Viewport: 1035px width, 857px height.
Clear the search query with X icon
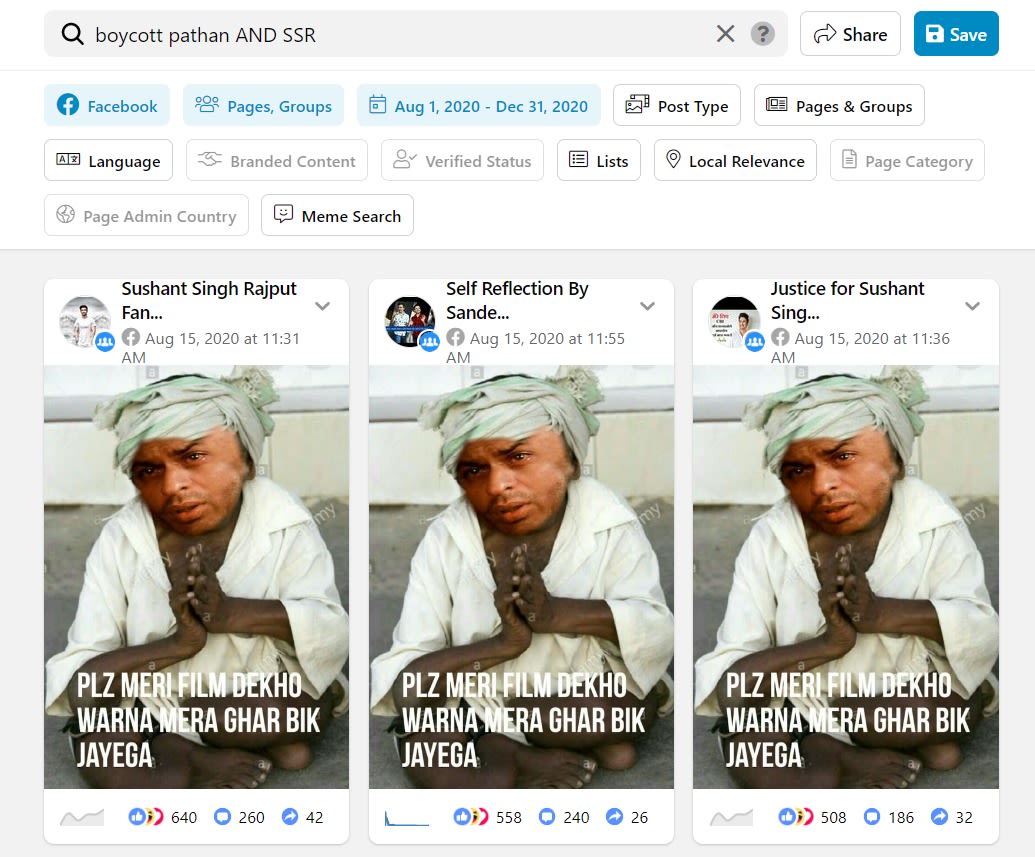(726, 35)
